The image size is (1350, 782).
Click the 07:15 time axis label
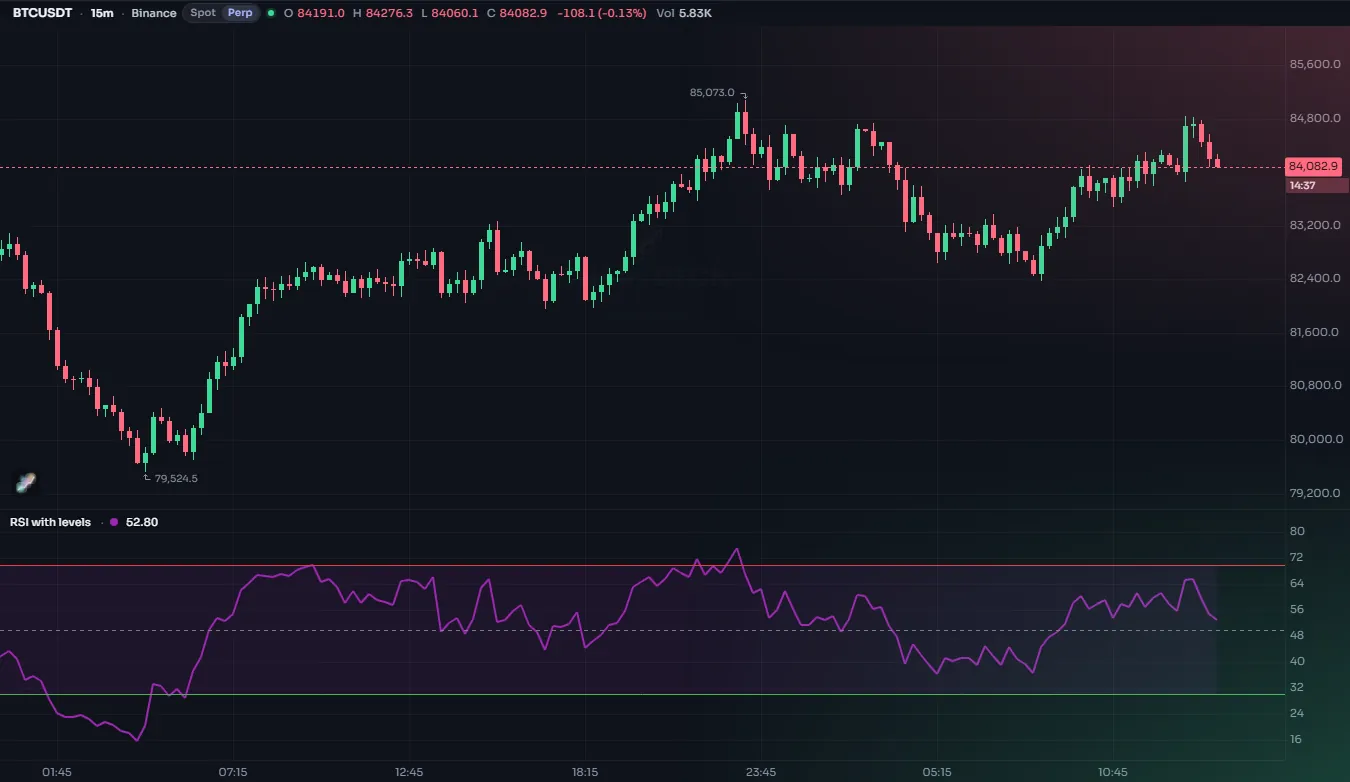(233, 772)
